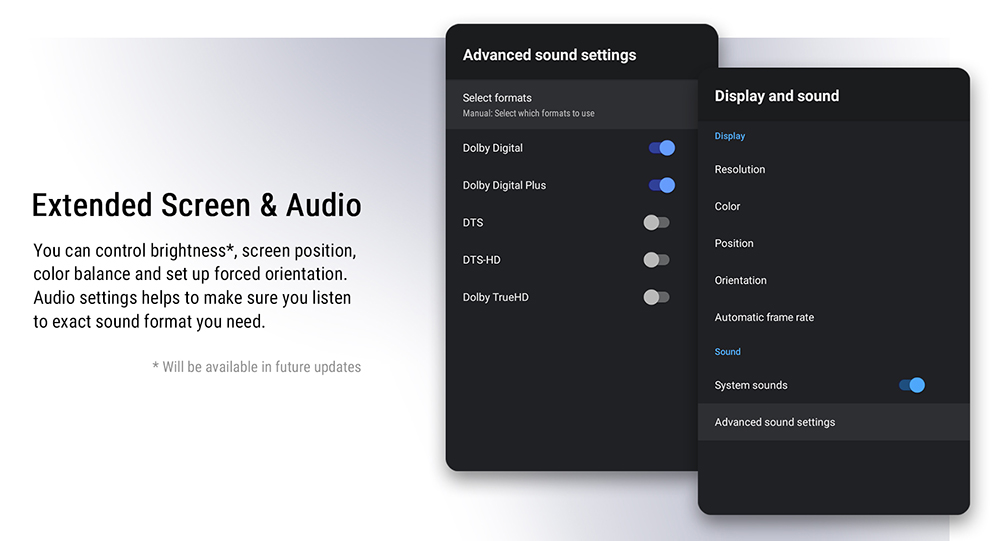1000x541 pixels.
Task: Disable the Dolby Digital Plus toggle
Action: click(661, 185)
